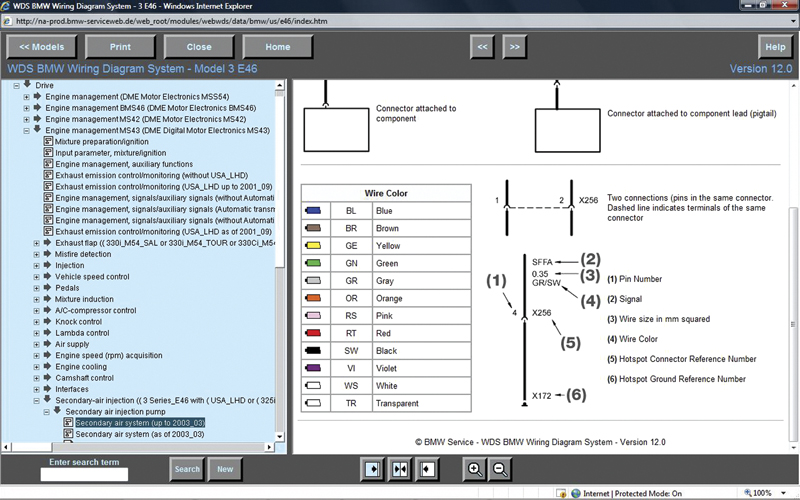Open Engine management, auxiliary functions diagram icon

(48, 164)
